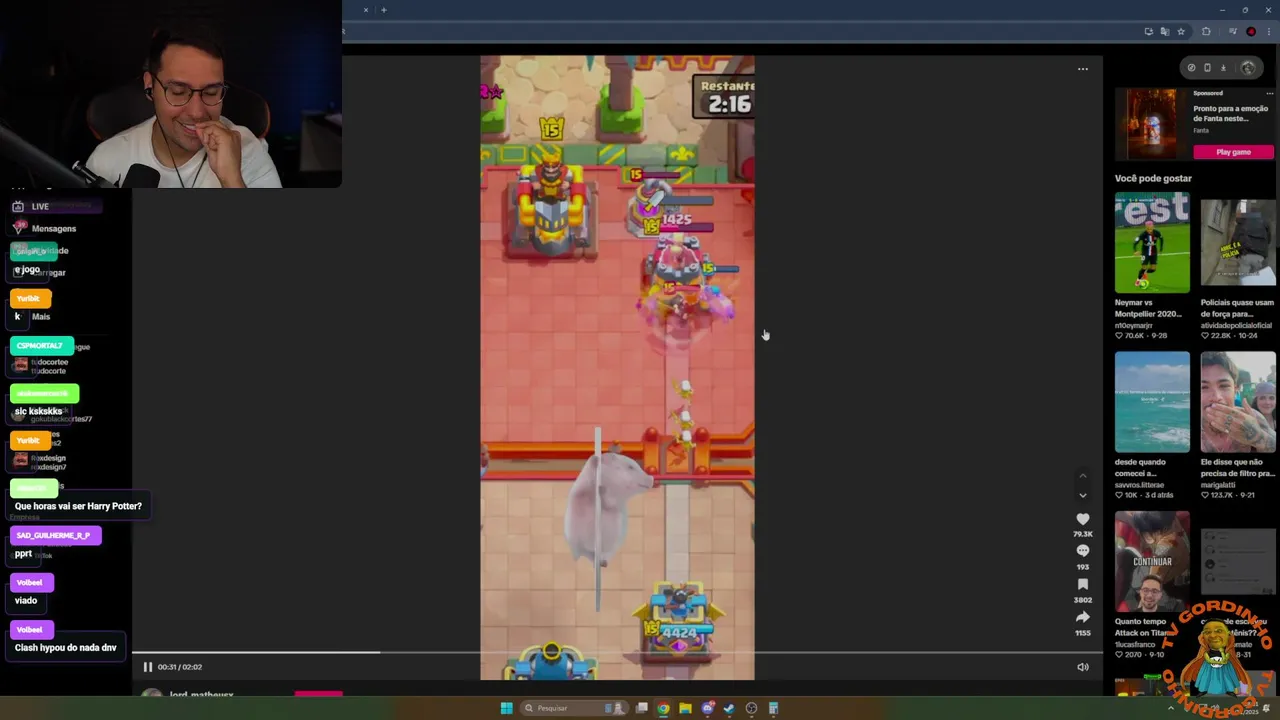Open the video's three-dot more options menu
Image resolution: width=1280 pixels, height=720 pixels.
pyautogui.click(x=1083, y=69)
